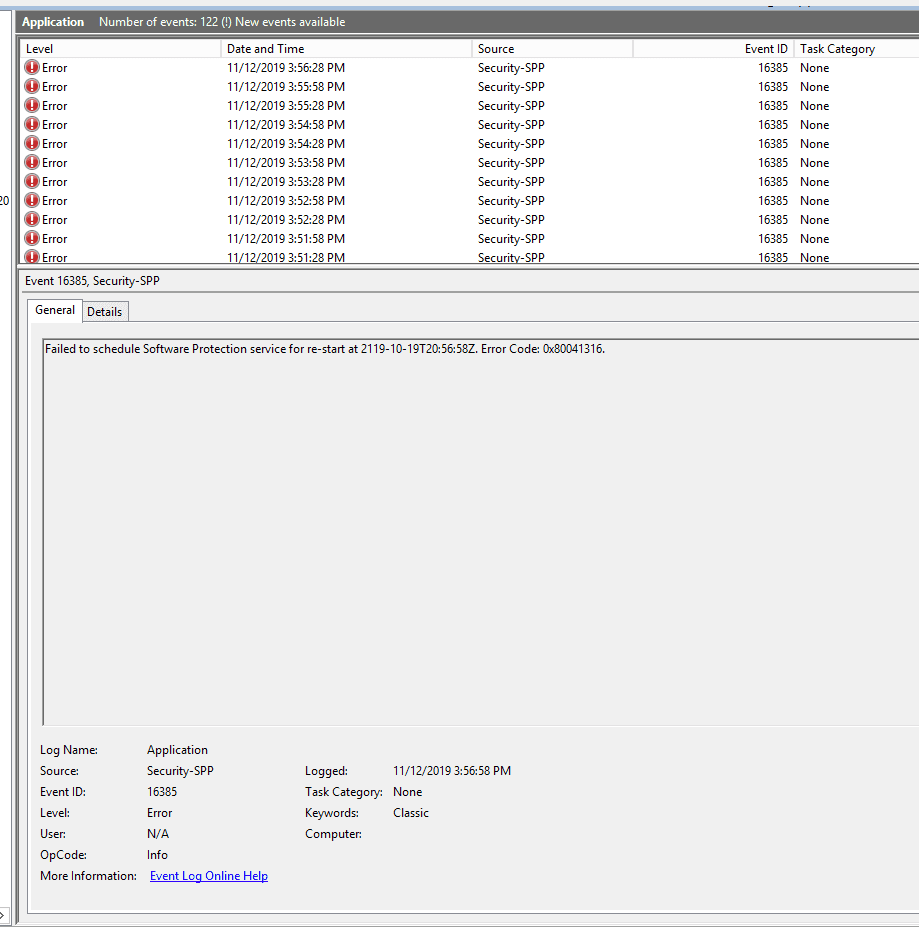The height and width of the screenshot is (935, 919).
Task: Select the error icon beside the 3:55:28 PM entry
Action: tap(32, 106)
